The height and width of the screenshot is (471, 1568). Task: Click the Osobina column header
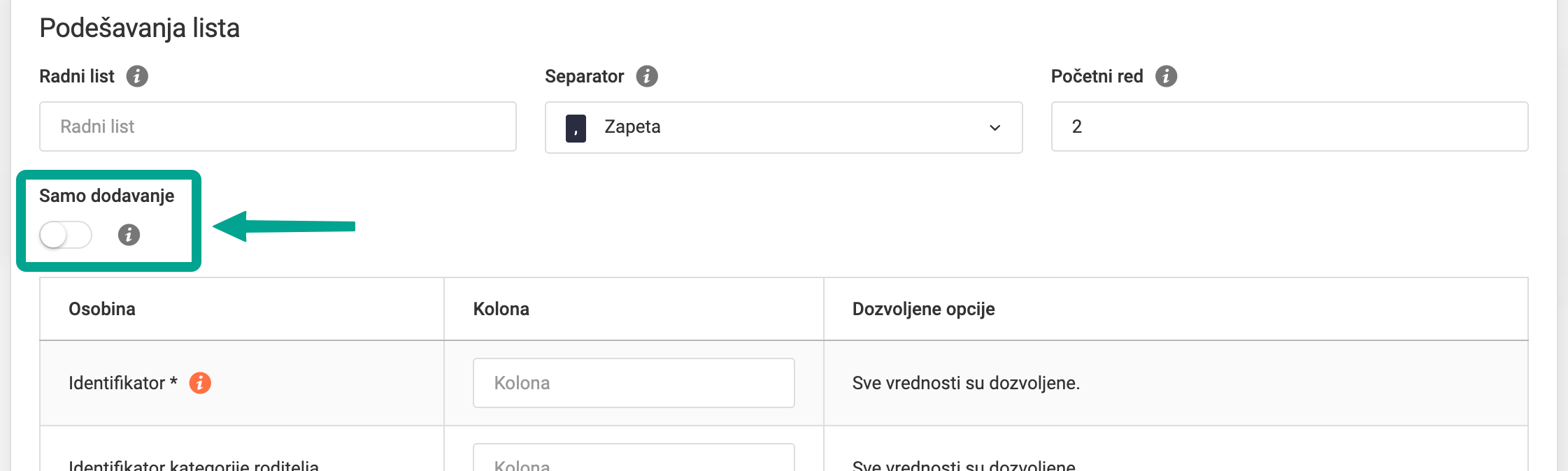102,309
